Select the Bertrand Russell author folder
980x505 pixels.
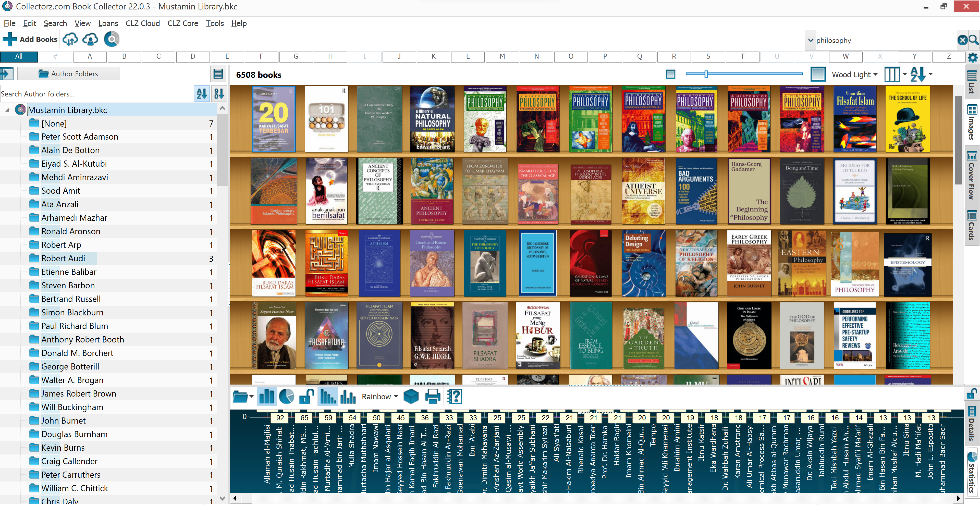click(x=70, y=299)
